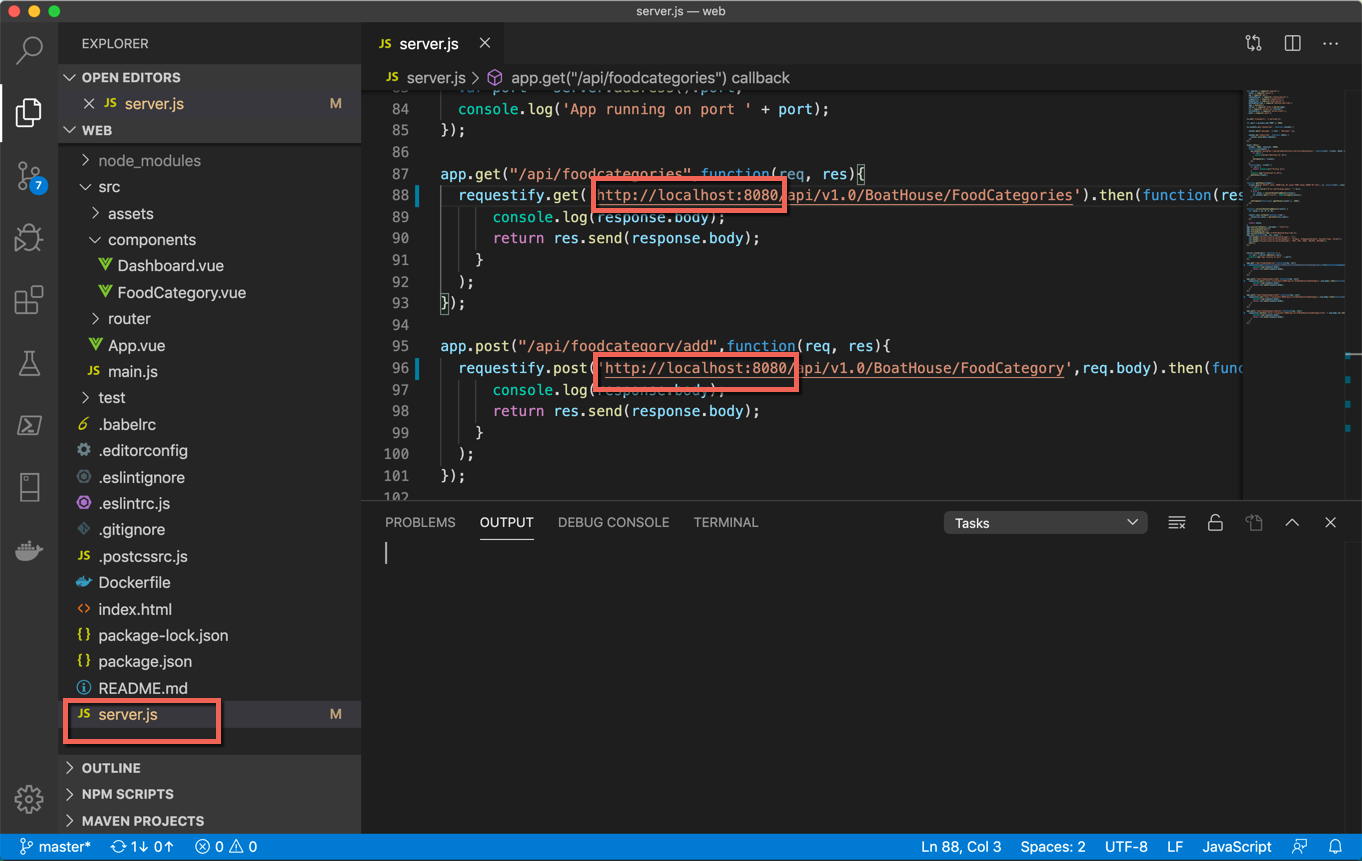Open the Run and Debug view
1362x861 pixels.
(x=29, y=238)
